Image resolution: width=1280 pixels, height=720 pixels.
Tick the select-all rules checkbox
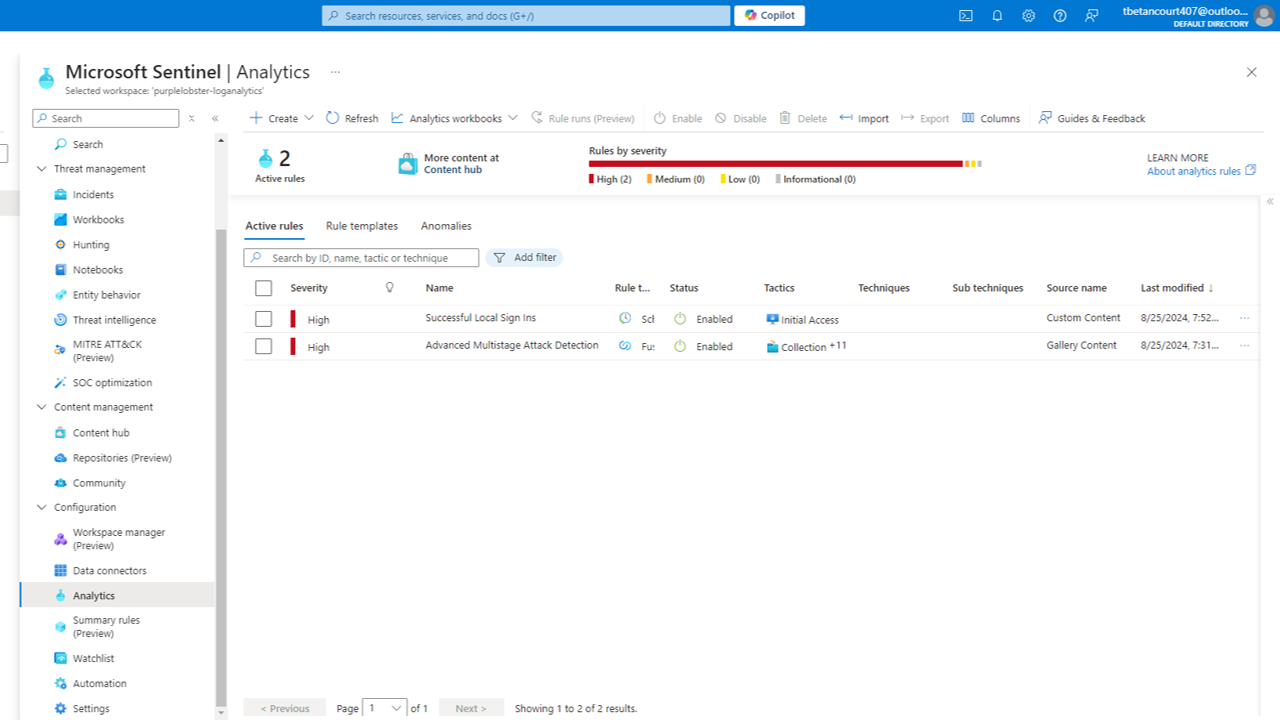pos(264,288)
